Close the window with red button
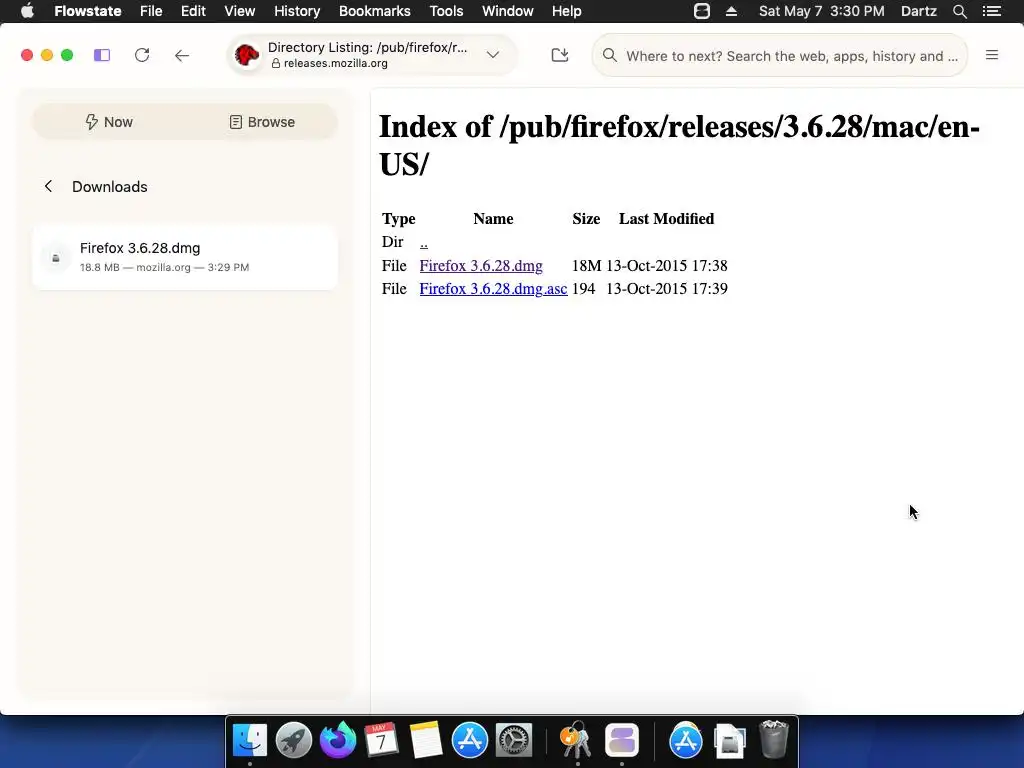Screen dimensions: 1024x768 [27, 56]
